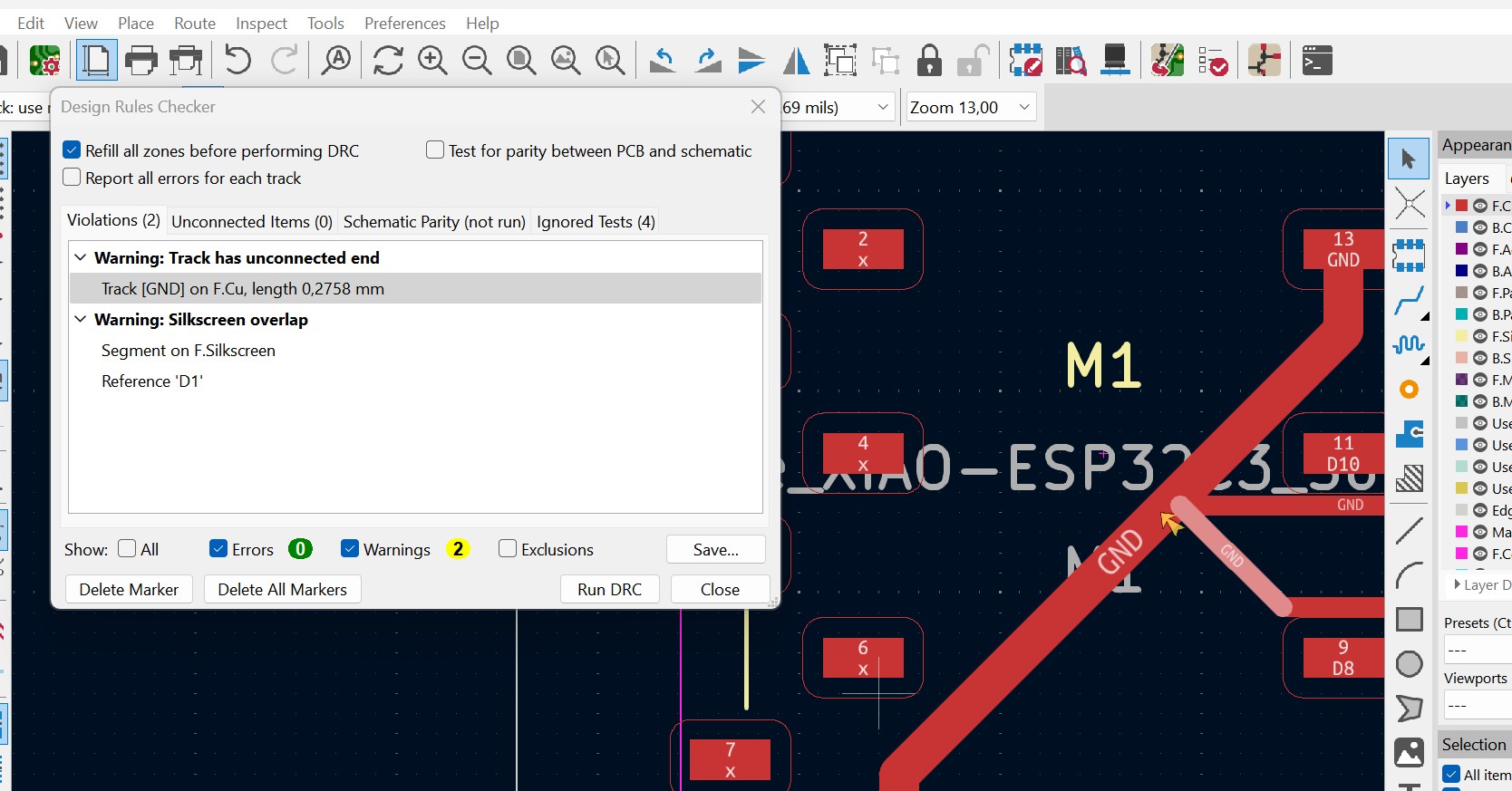1512x791 pixels.
Task: Toggle visibility of the B.Cu layer
Action: click(1480, 227)
